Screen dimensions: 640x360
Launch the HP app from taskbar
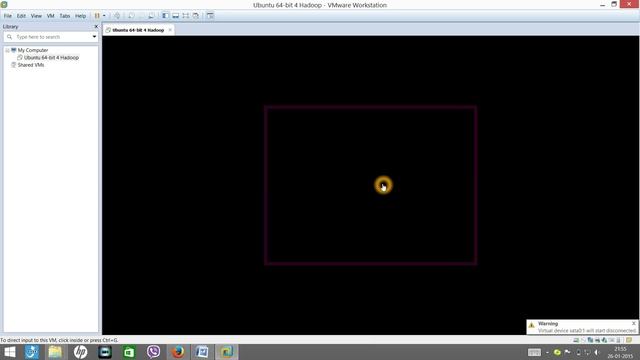80,352
